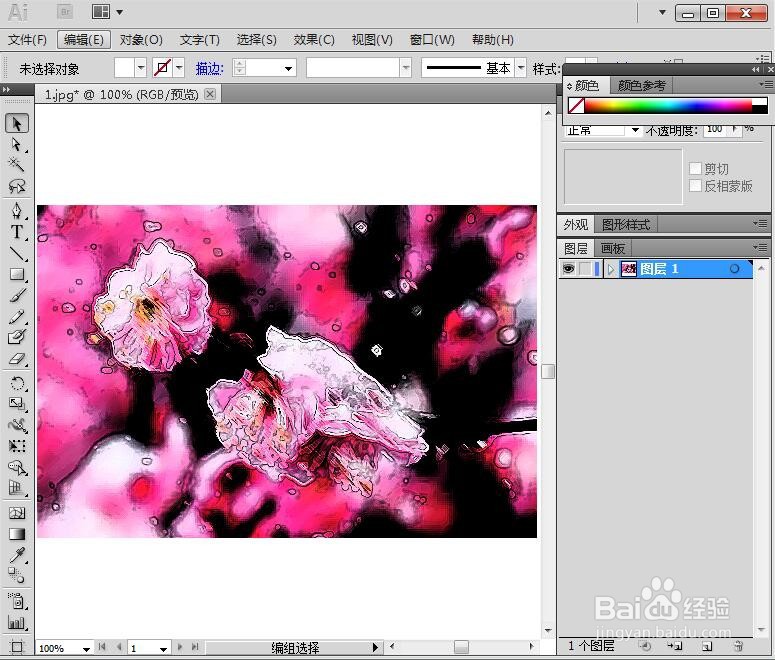Select the Eyedropper tool
The width and height of the screenshot is (775, 660).
tap(17, 555)
